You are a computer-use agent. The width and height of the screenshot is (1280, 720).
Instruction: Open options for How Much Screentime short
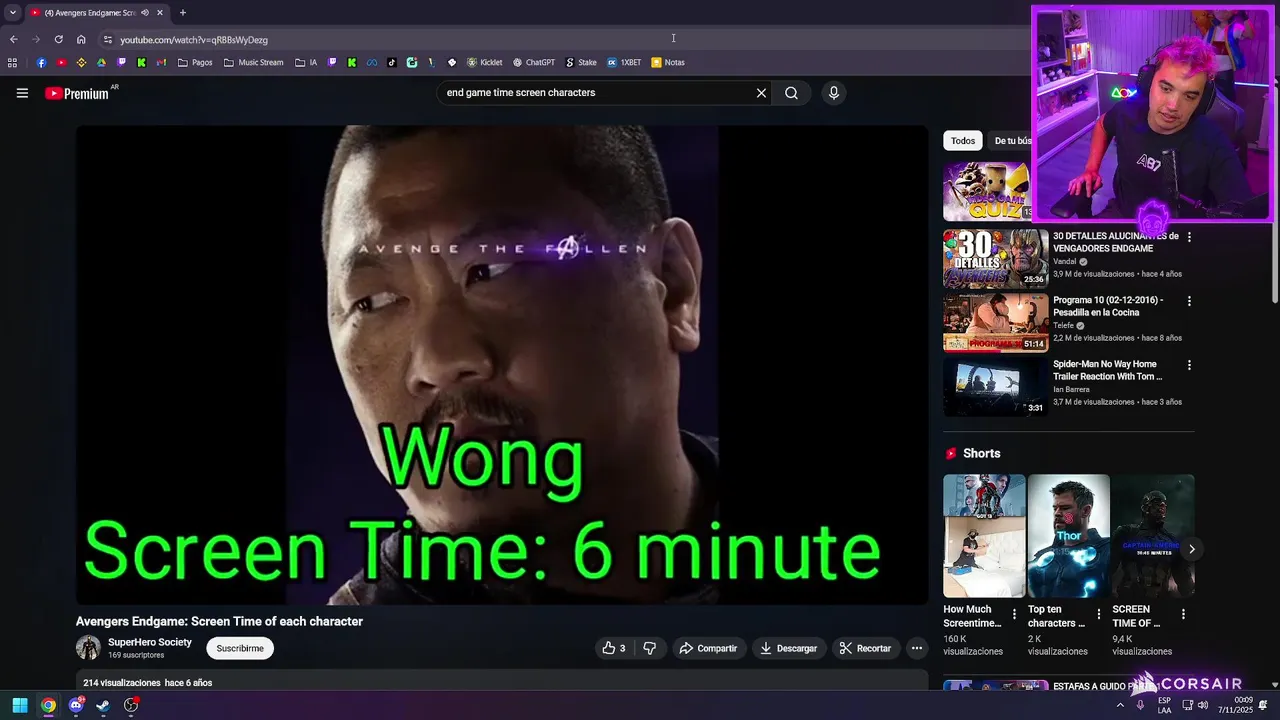[1014, 614]
